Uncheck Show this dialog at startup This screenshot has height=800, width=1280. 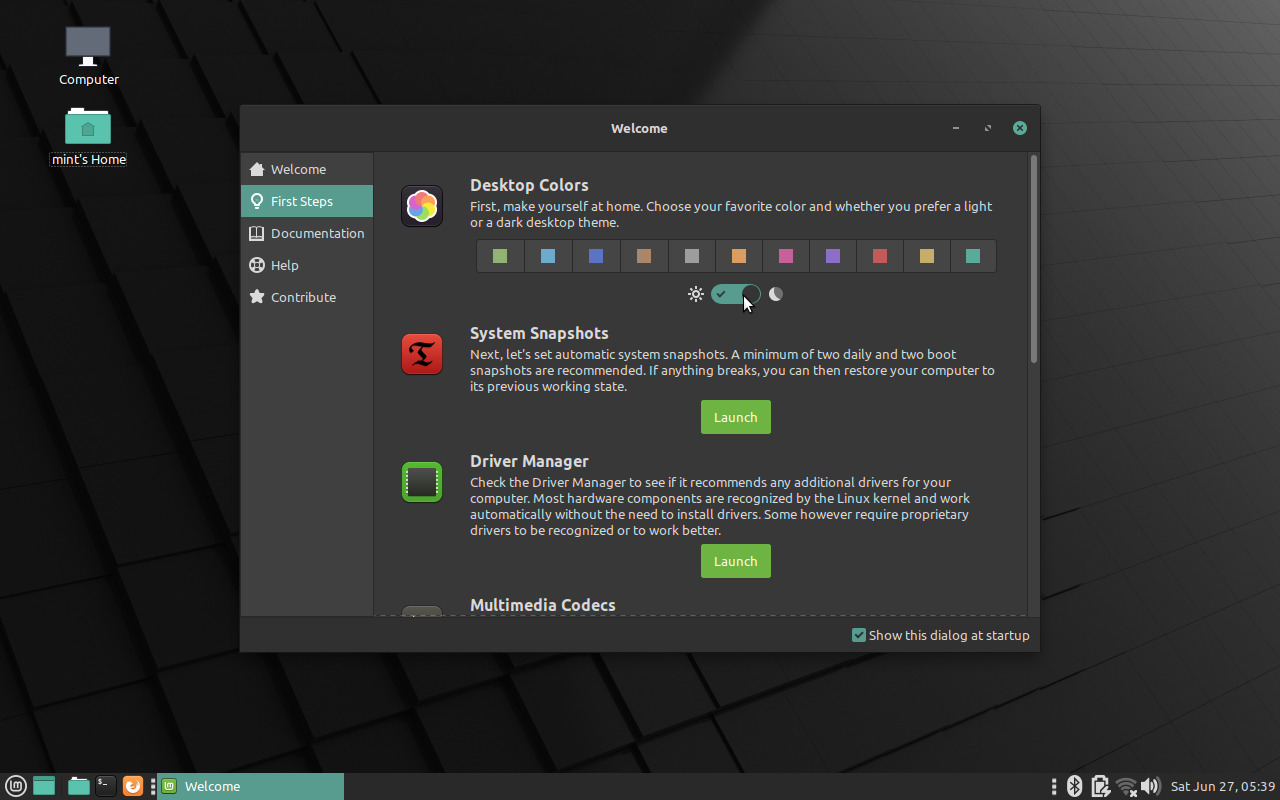coord(858,635)
